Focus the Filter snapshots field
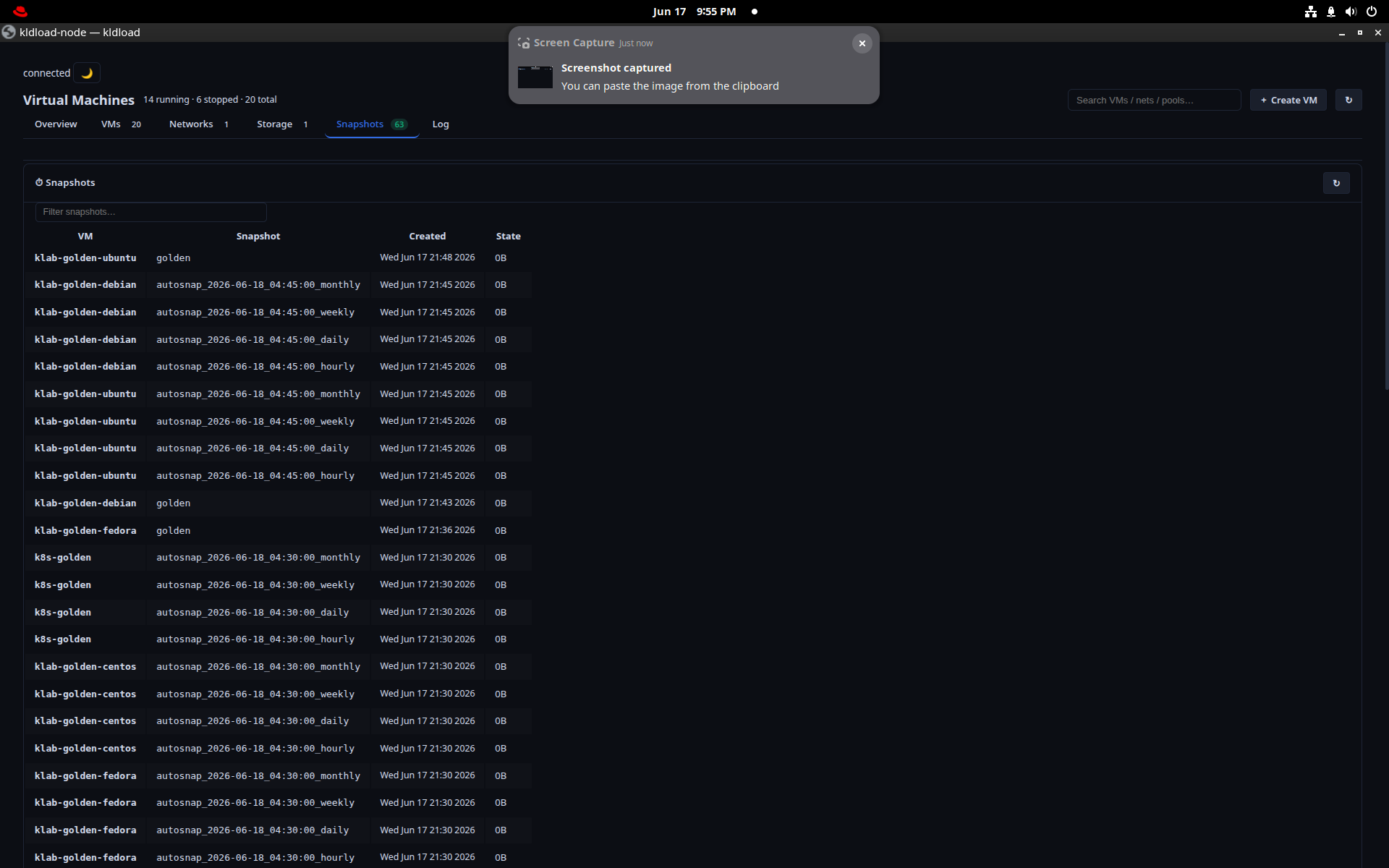Image resolution: width=1389 pixels, height=868 pixels. point(151,212)
